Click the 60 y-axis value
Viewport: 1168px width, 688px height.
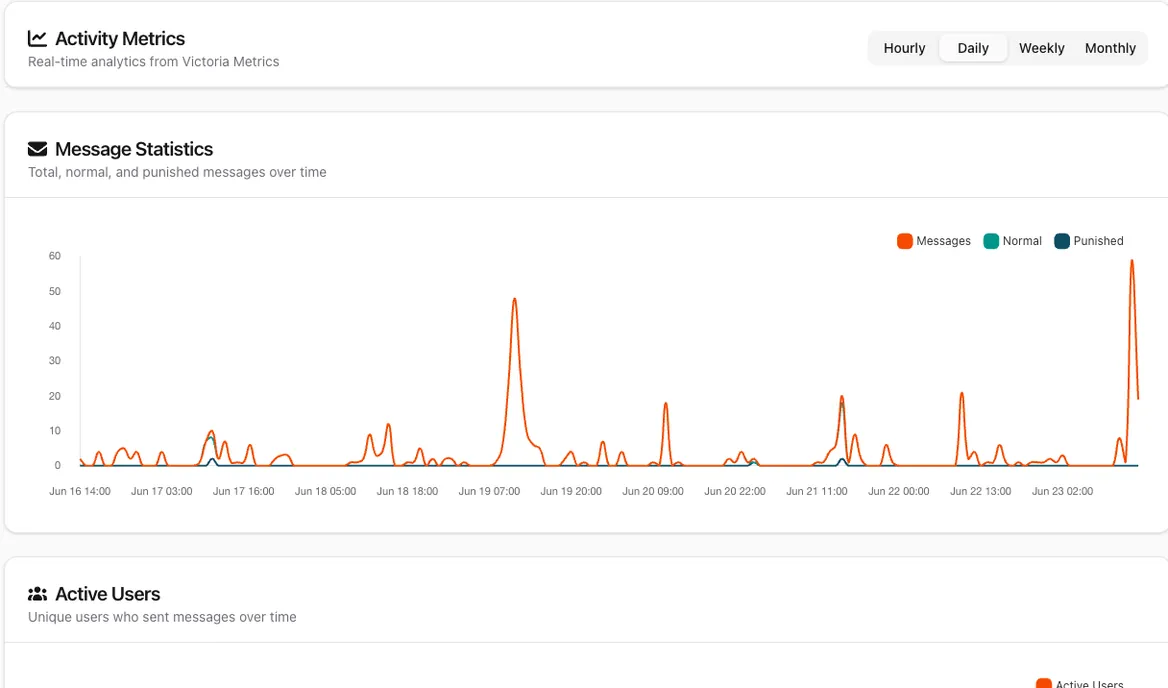[54, 256]
